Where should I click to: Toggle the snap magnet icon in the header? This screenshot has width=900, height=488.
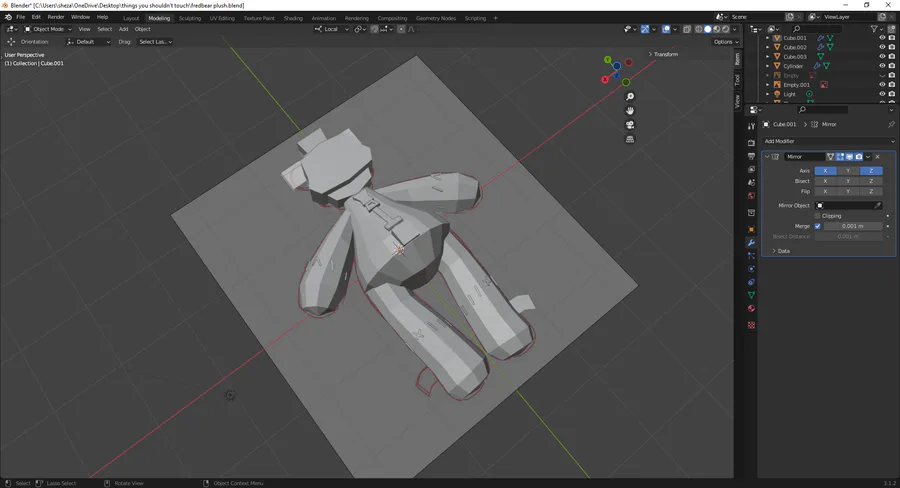tap(374, 29)
